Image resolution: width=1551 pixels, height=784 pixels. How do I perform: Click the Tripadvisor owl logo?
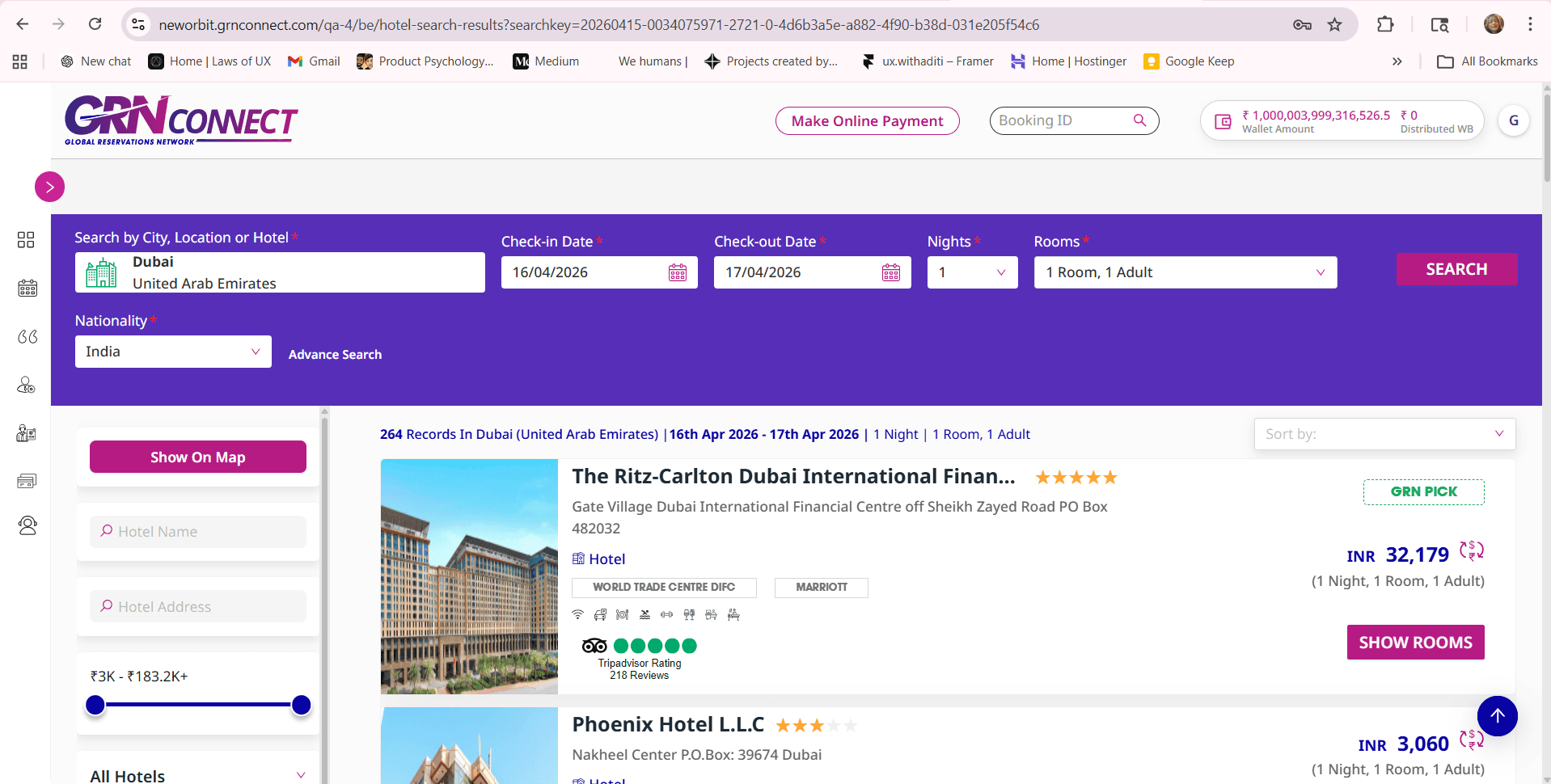[x=594, y=645]
